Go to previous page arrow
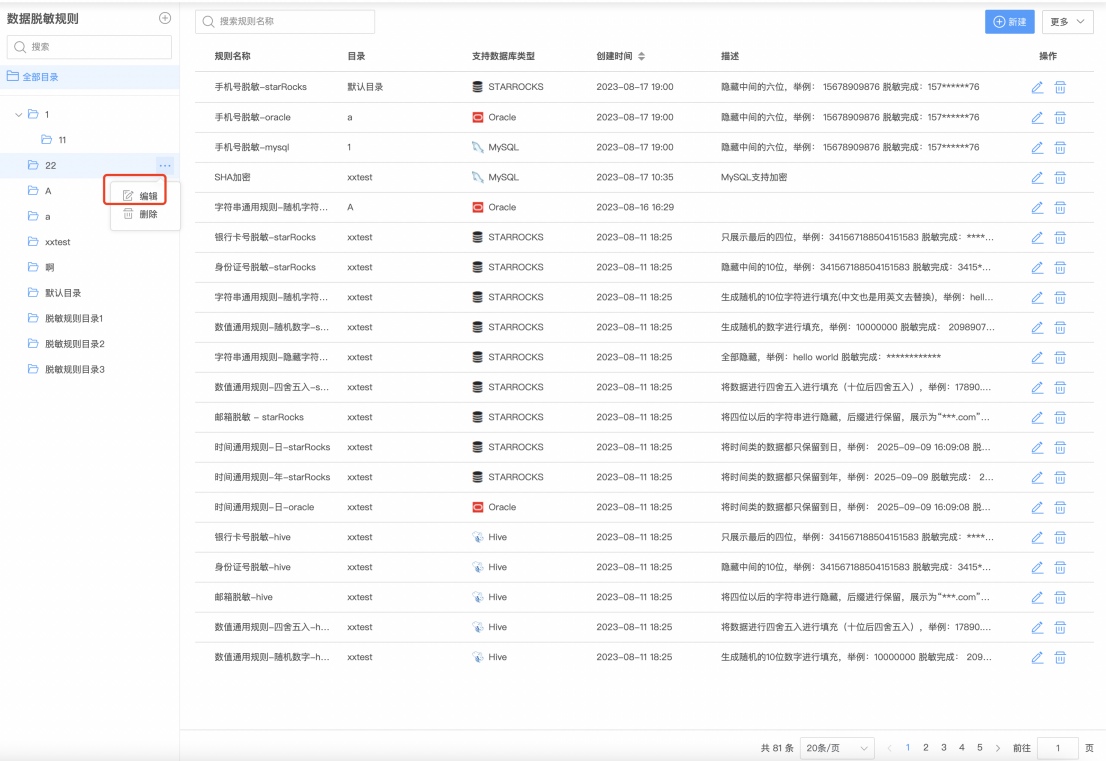 (x=889, y=748)
